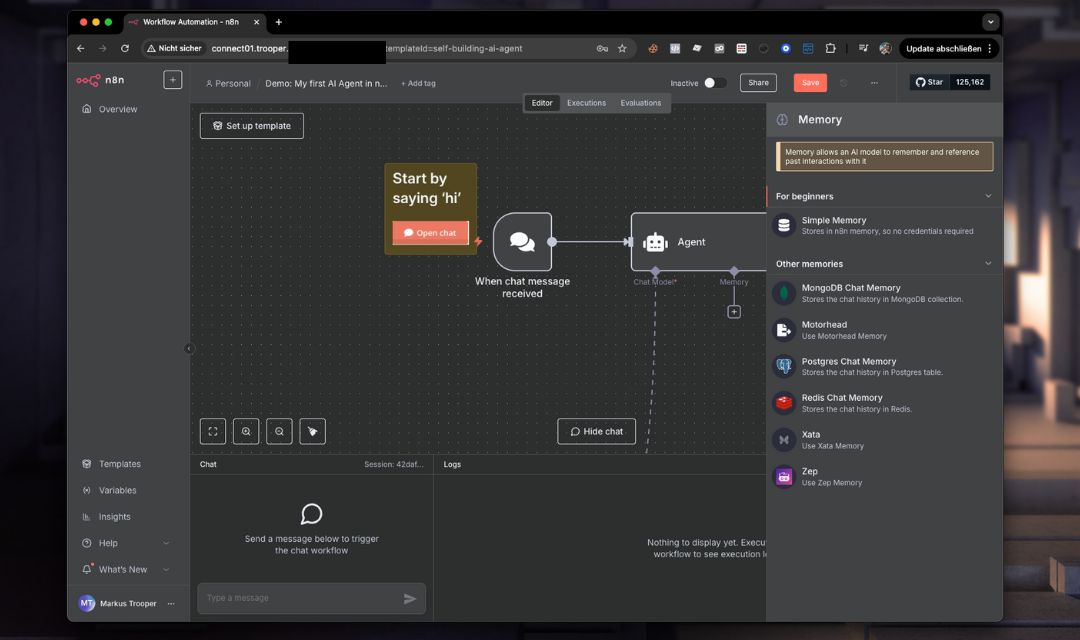Pick the Motorhead memory node
The width and height of the screenshot is (1080, 640).
884,330
